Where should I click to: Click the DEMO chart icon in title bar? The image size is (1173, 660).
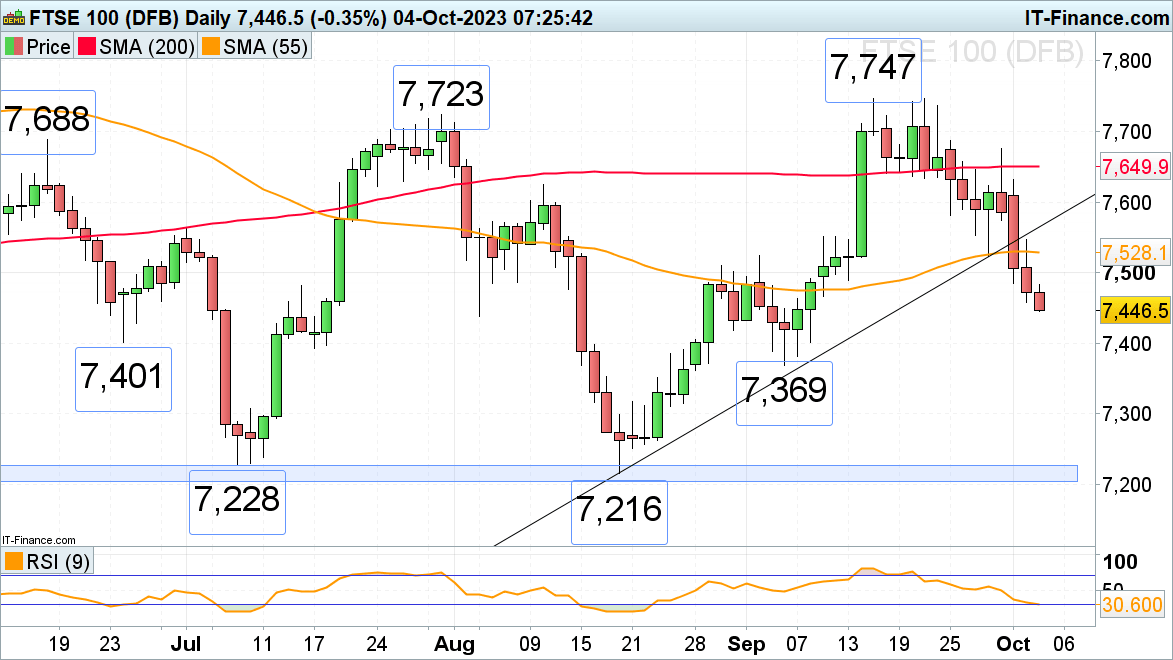(13, 17)
